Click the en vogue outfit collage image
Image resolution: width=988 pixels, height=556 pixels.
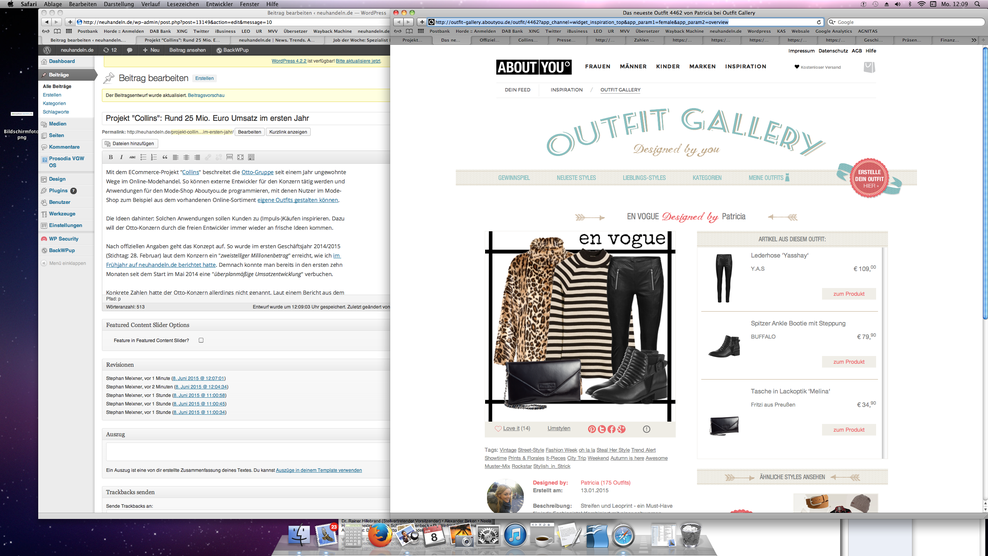pos(580,326)
